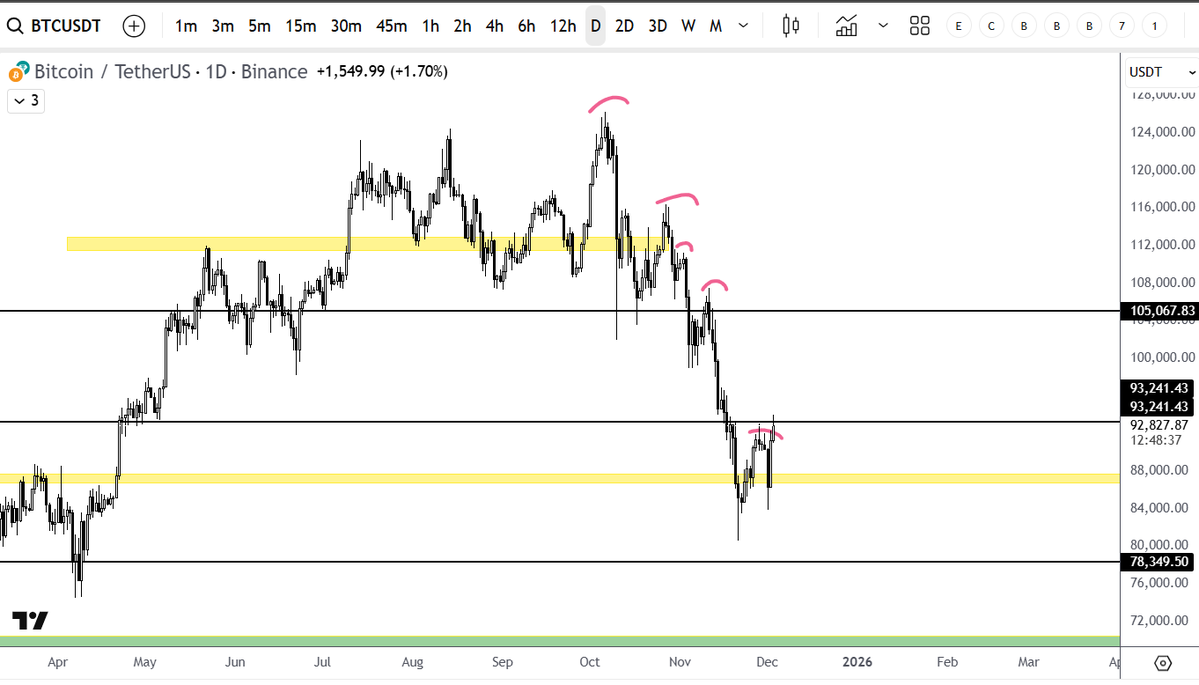The image size is (1199, 685).
Task: Click the Binance exchange name in the legend
Action: [x=274, y=72]
